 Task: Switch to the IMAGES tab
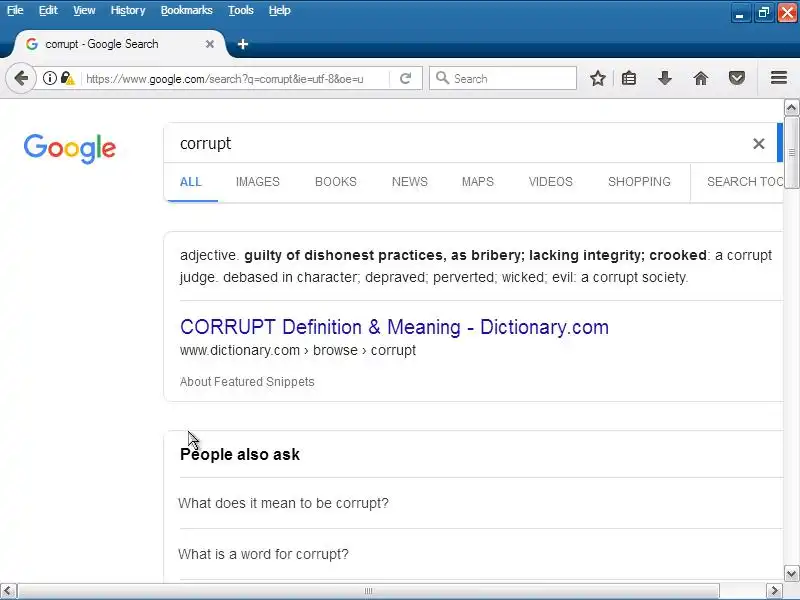(258, 182)
